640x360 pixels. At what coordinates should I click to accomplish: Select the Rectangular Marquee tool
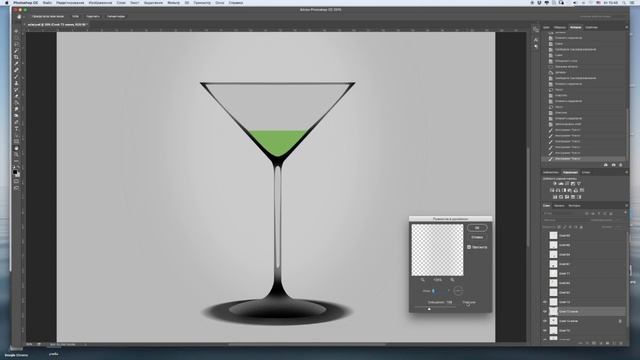click(x=16, y=38)
